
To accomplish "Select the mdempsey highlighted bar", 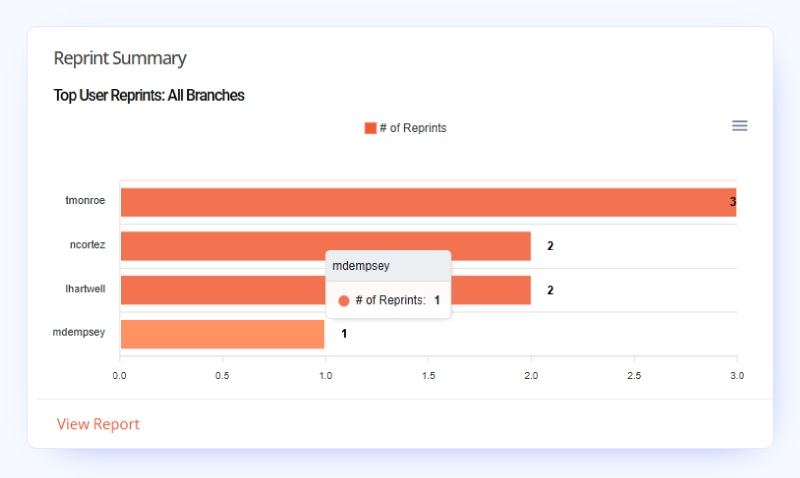I will (222, 334).
